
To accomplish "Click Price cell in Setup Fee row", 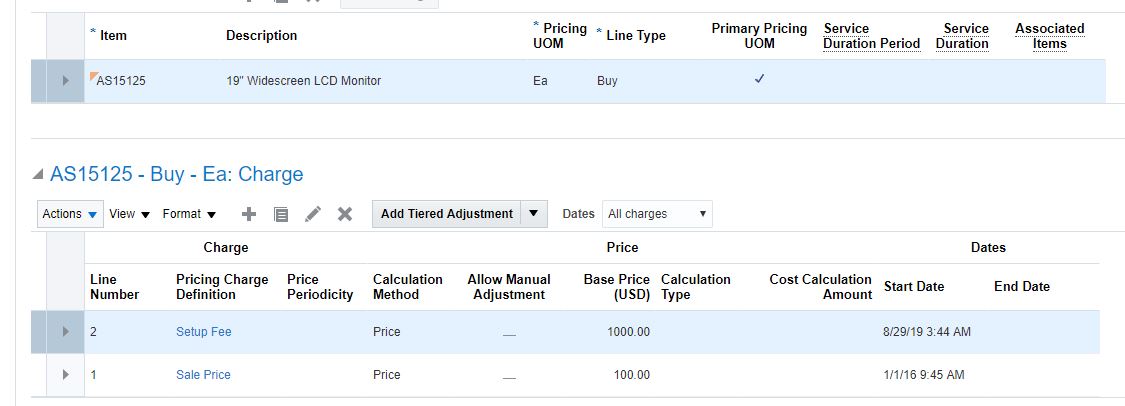I will pos(387,331).
